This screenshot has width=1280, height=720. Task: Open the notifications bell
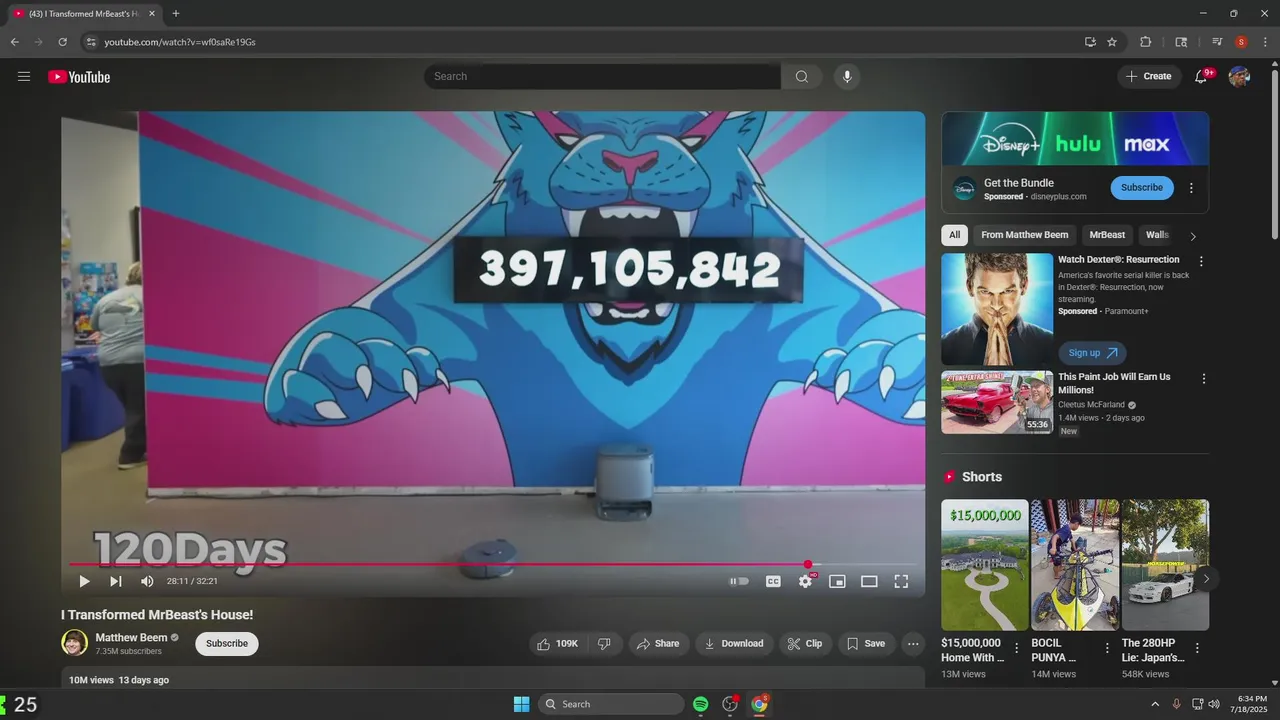(x=1201, y=77)
